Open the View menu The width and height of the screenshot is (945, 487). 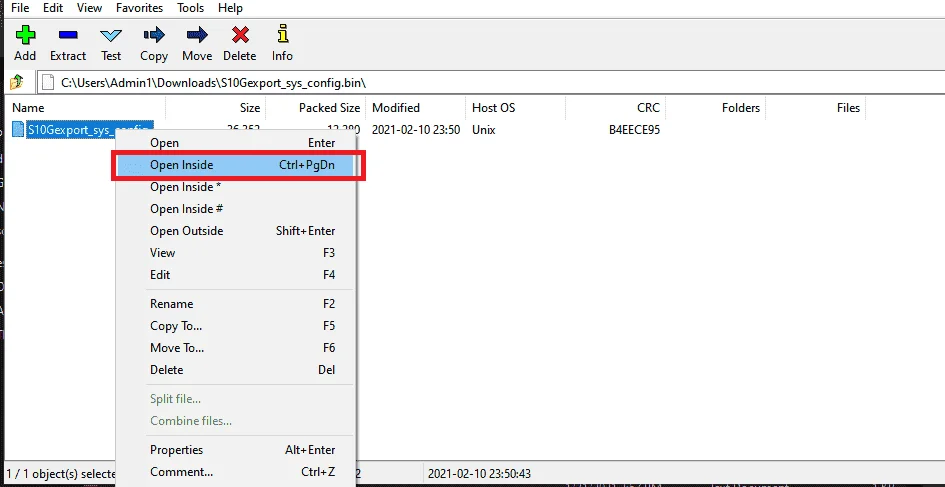click(89, 8)
